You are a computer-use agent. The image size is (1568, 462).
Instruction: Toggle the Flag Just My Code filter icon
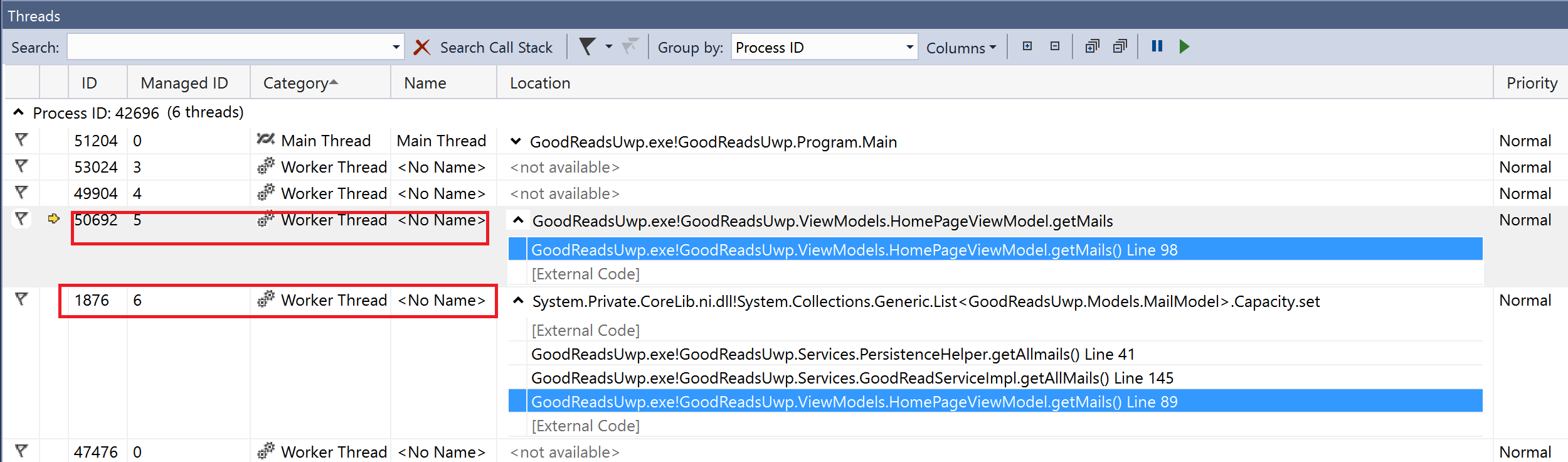pyautogui.click(x=588, y=46)
